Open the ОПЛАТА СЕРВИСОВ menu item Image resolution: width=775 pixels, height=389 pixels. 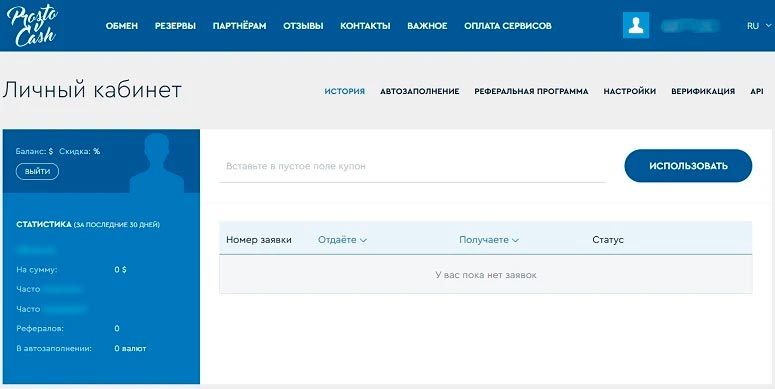click(x=508, y=26)
